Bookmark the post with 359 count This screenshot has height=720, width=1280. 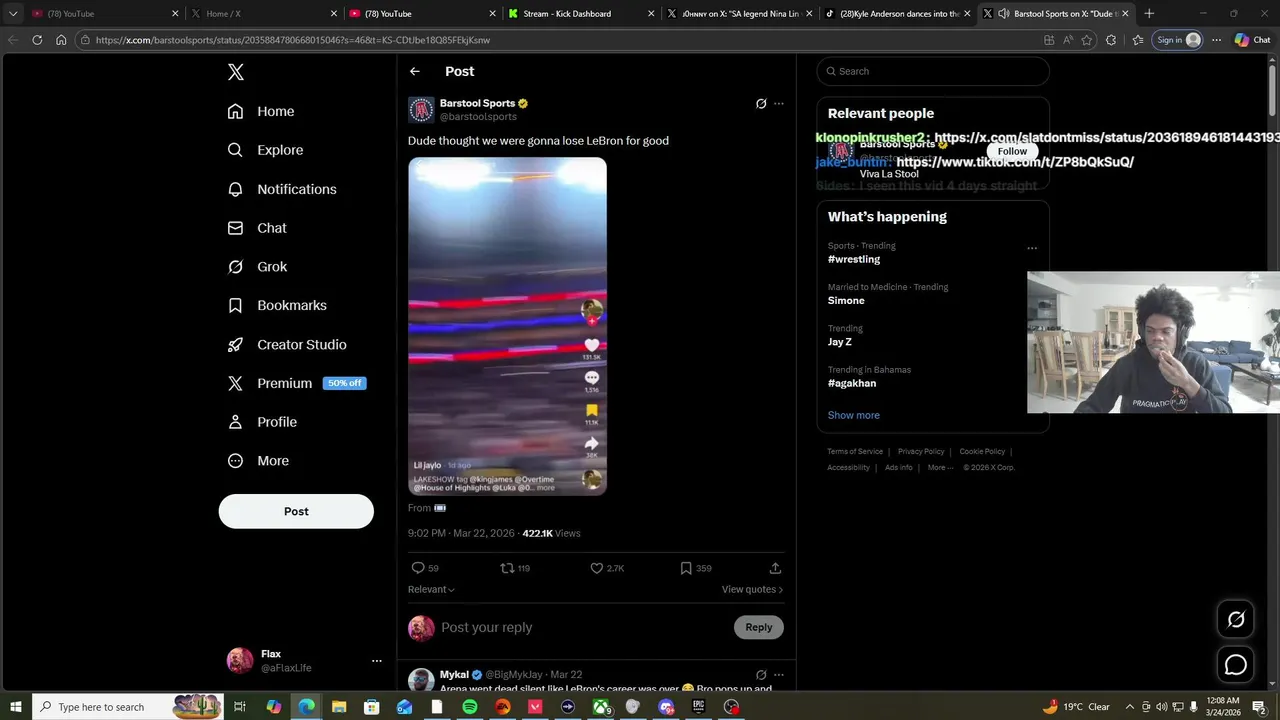(x=695, y=568)
